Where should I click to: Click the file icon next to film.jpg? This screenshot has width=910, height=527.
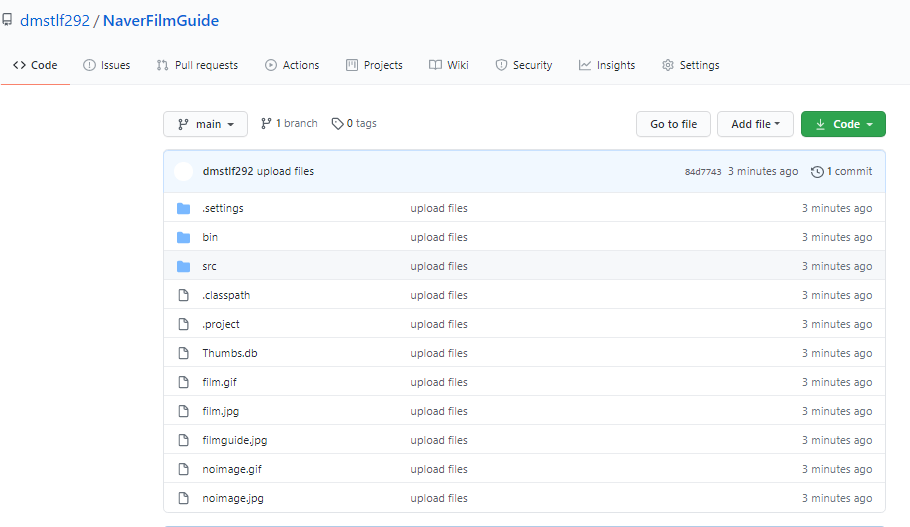click(183, 412)
